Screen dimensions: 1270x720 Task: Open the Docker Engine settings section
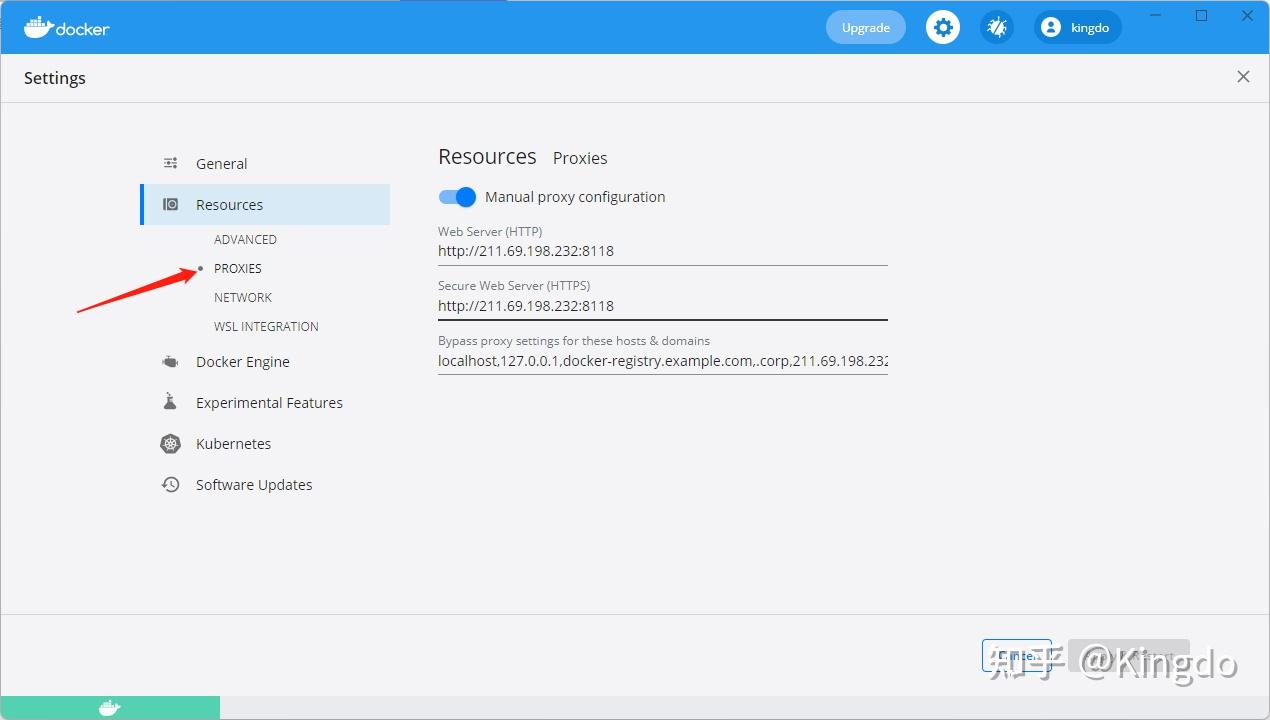coord(242,361)
